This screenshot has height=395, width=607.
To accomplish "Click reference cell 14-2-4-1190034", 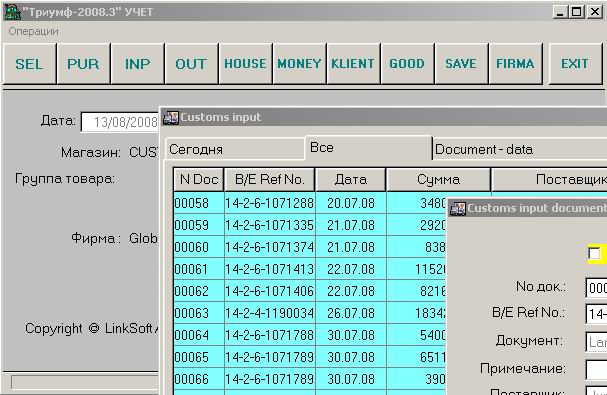I will tap(270, 313).
